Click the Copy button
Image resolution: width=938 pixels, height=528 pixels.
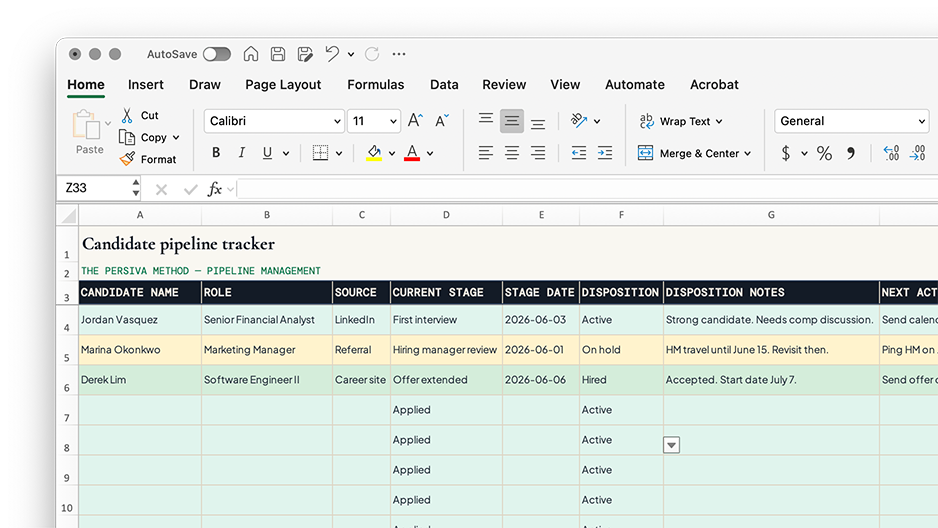click(144, 138)
